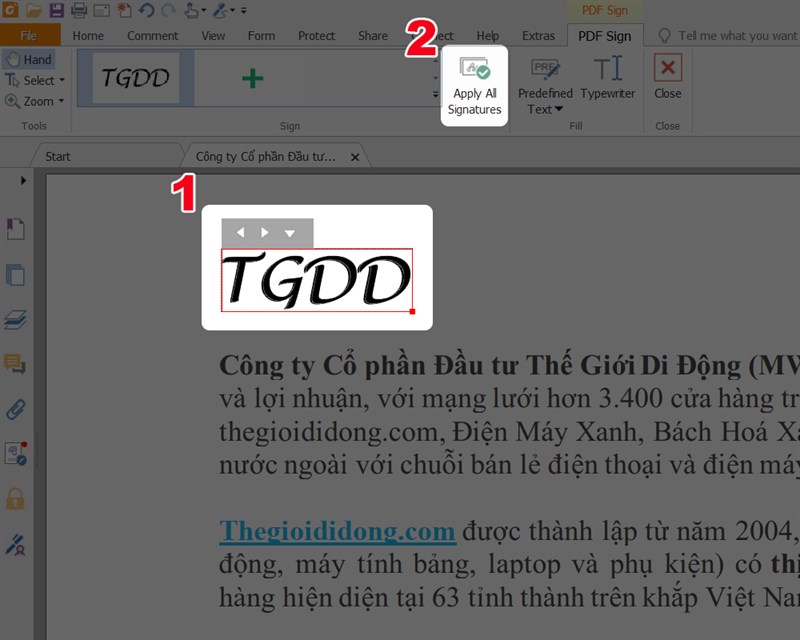Viewport: 800px width, 640px height.
Task: Click previous signature left arrow above TGDD
Action: pyautogui.click(x=240, y=233)
